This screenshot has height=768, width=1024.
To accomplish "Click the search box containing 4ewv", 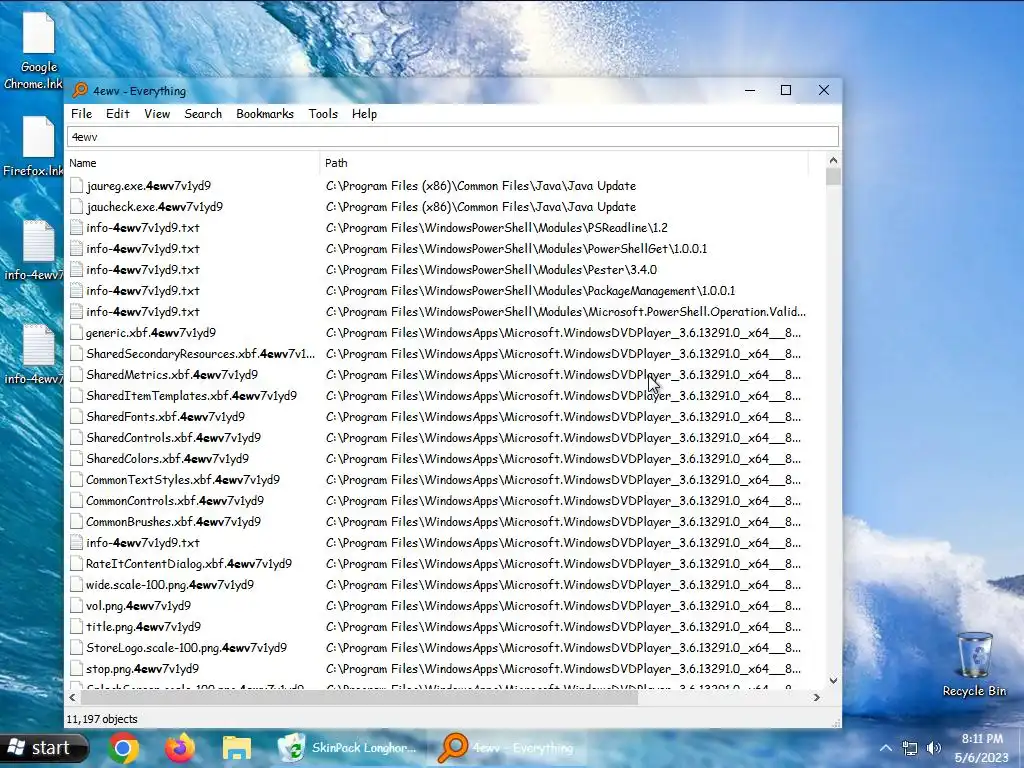I will pyautogui.click(x=453, y=137).
